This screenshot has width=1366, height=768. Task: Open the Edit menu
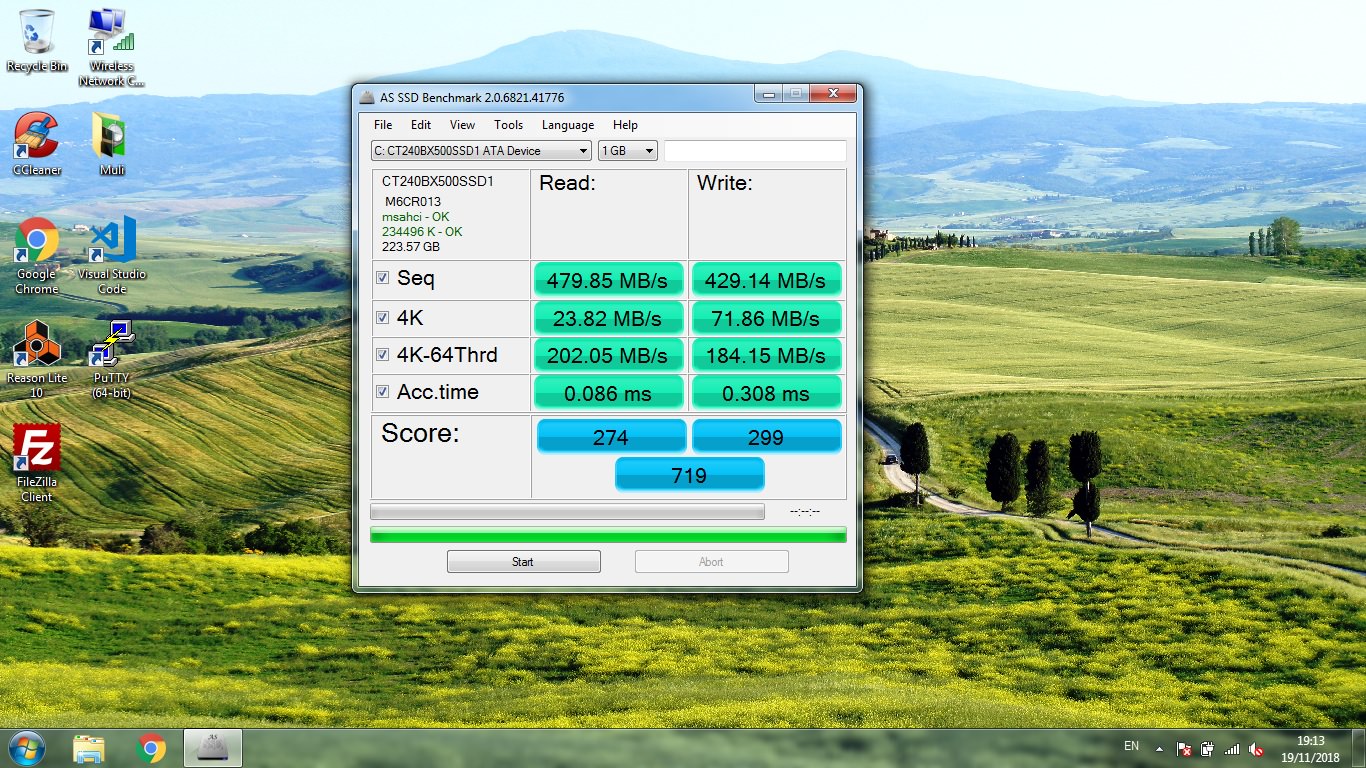point(421,125)
